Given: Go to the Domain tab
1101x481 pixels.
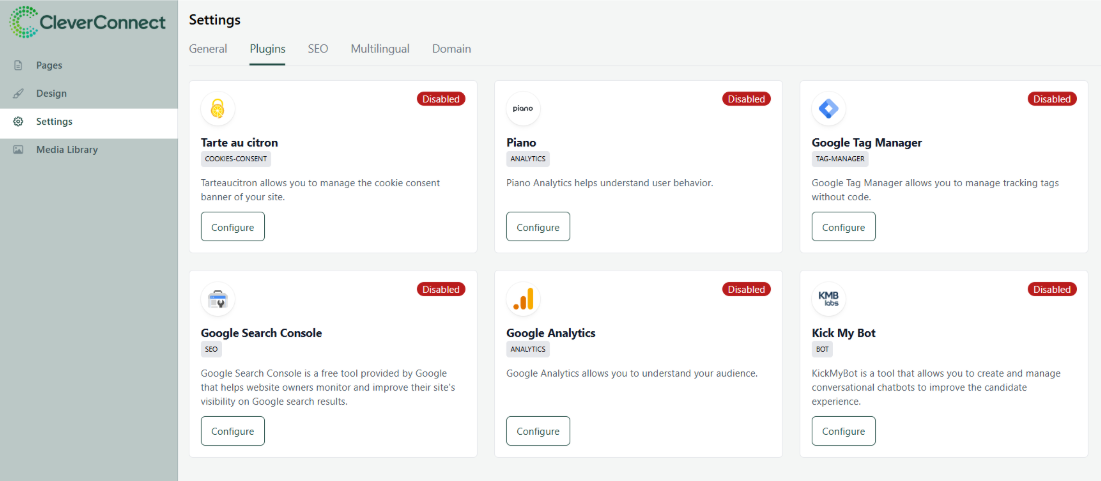Looking at the screenshot, I should pyautogui.click(x=451, y=49).
